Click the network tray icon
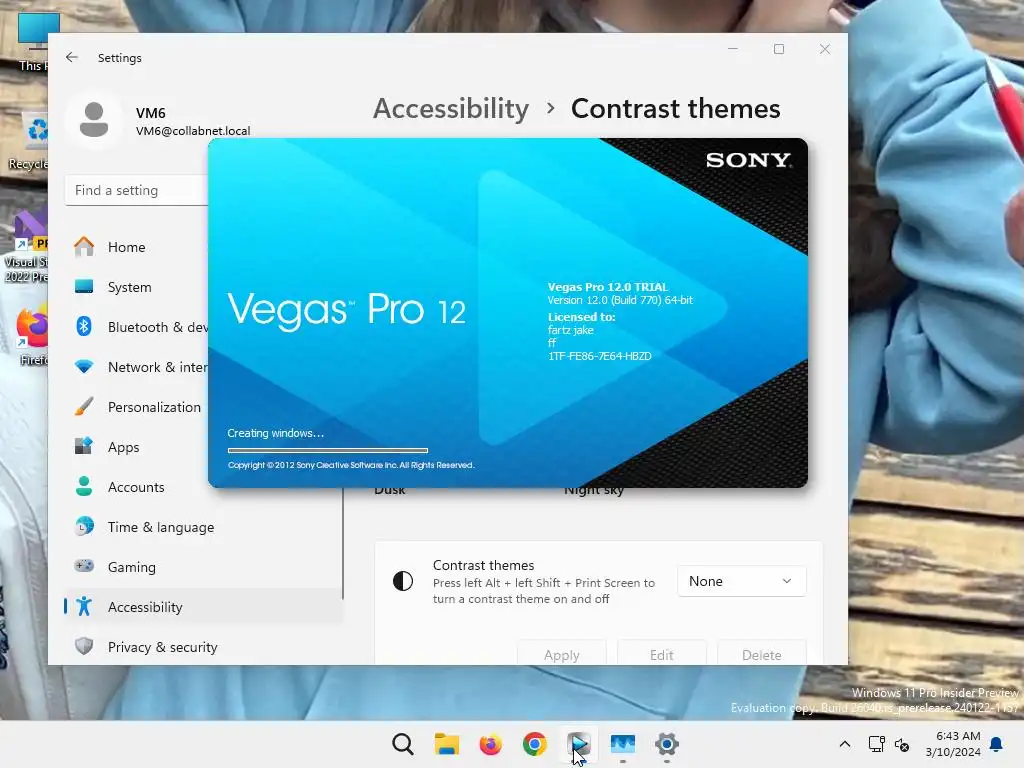This screenshot has width=1024, height=768. click(x=876, y=744)
